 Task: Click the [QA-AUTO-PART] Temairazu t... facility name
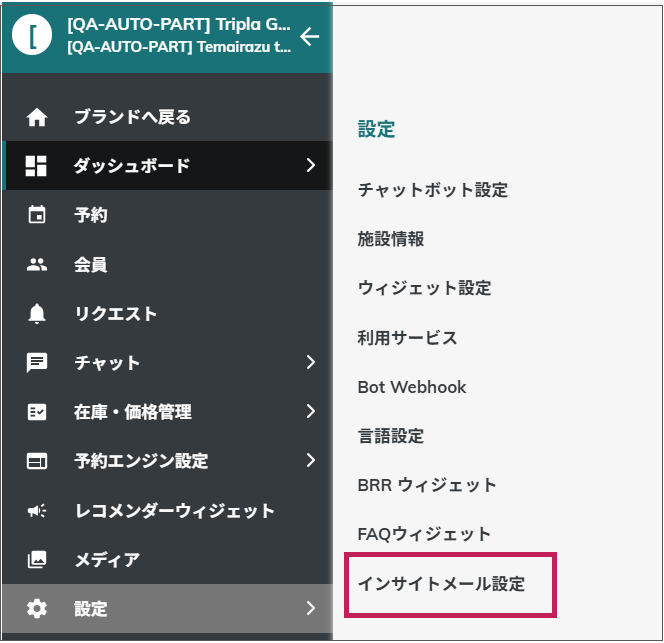click(179, 47)
